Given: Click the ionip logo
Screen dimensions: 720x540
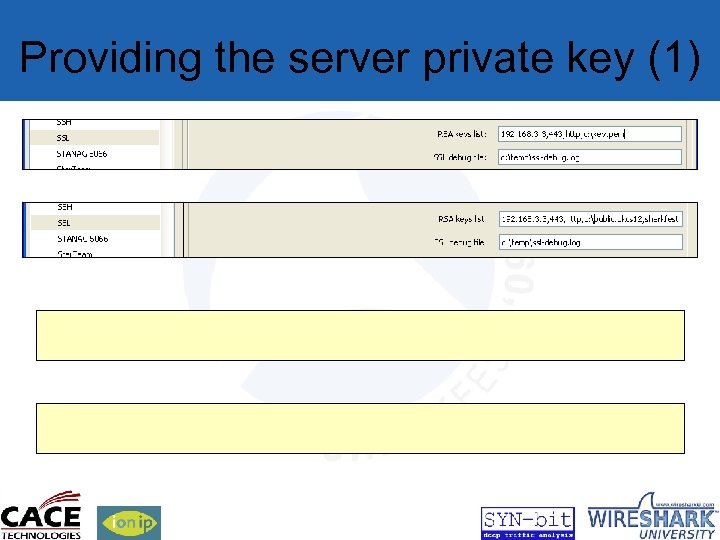Looking at the screenshot, I should (129, 523).
